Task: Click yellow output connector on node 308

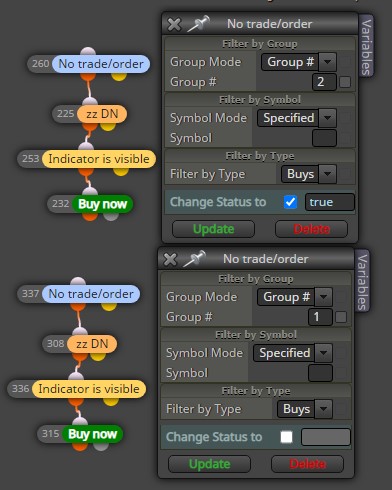Action: tap(98, 356)
